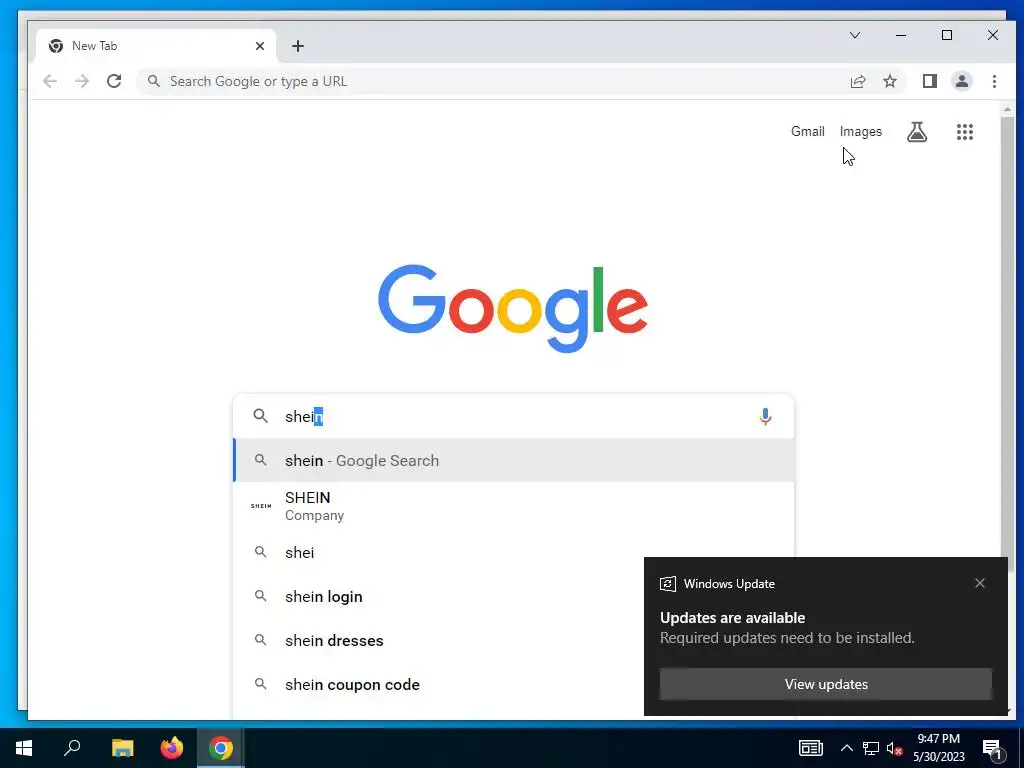
Task: Choose the SHEIN Company suggestion
Action: click(x=513, y=506)
